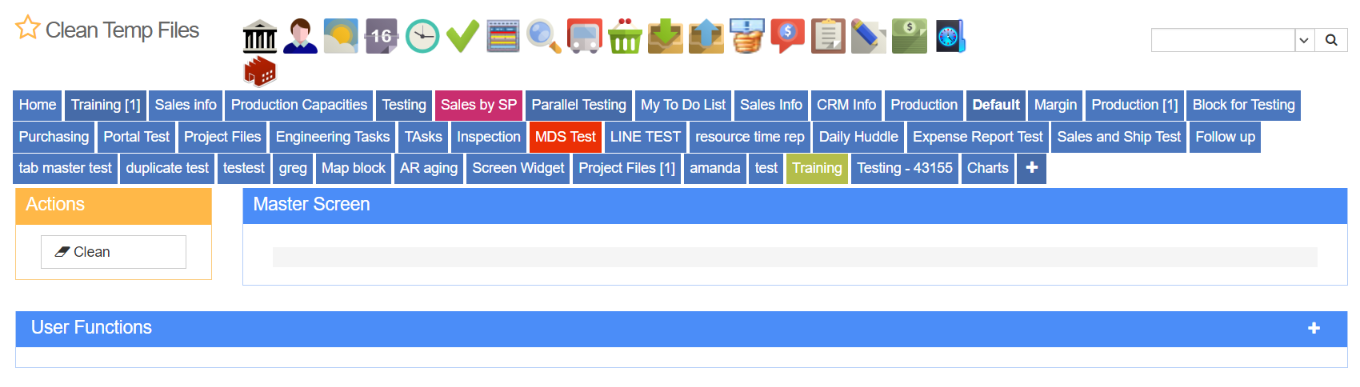Click the green shopping basket icon
Viewport: 1360px width, 387px height.
(x=625, y=37)
